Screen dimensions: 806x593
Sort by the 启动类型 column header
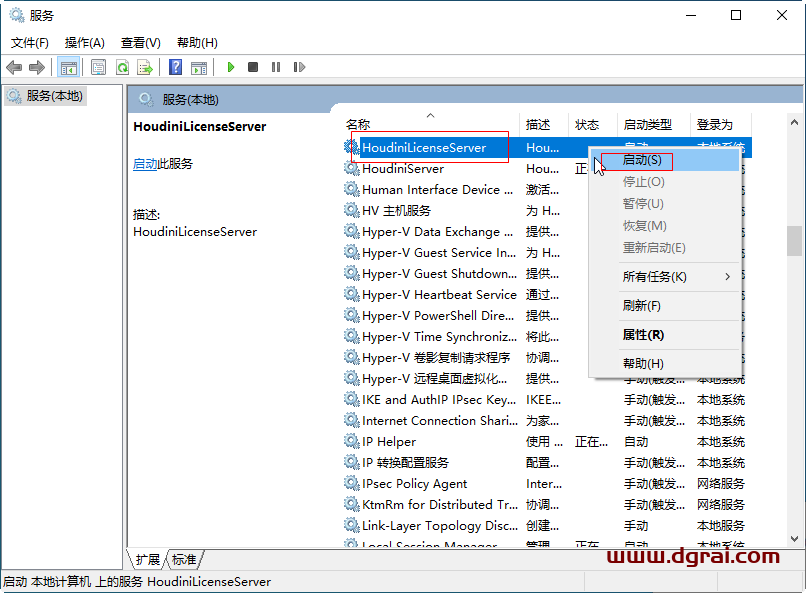pos(653,124)
